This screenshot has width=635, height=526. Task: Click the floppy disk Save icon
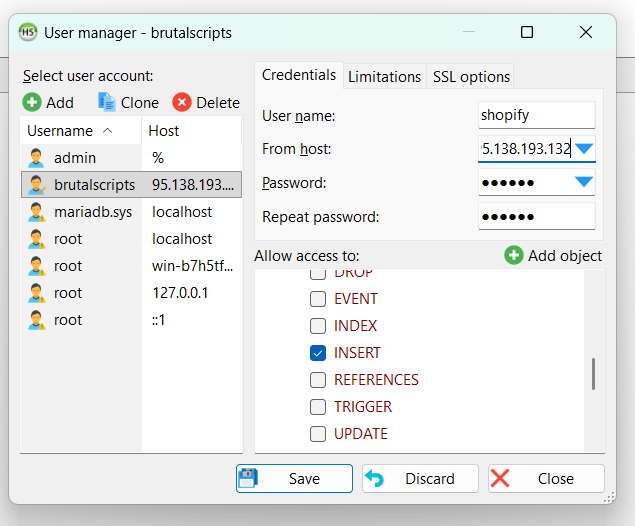point(249,478)
